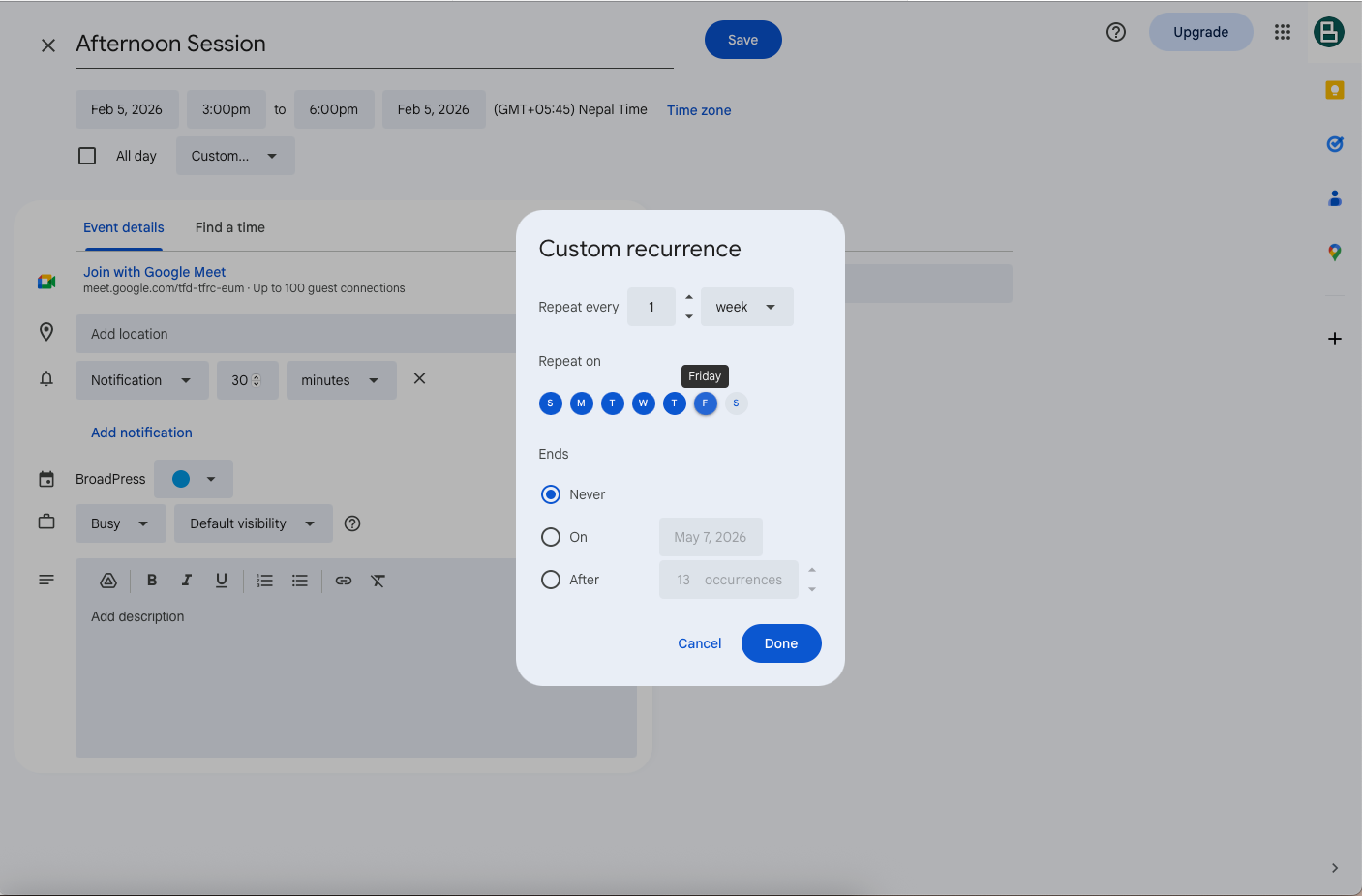Select the Never ends radio button
The image size is (1362, 896).
[551, 494]
